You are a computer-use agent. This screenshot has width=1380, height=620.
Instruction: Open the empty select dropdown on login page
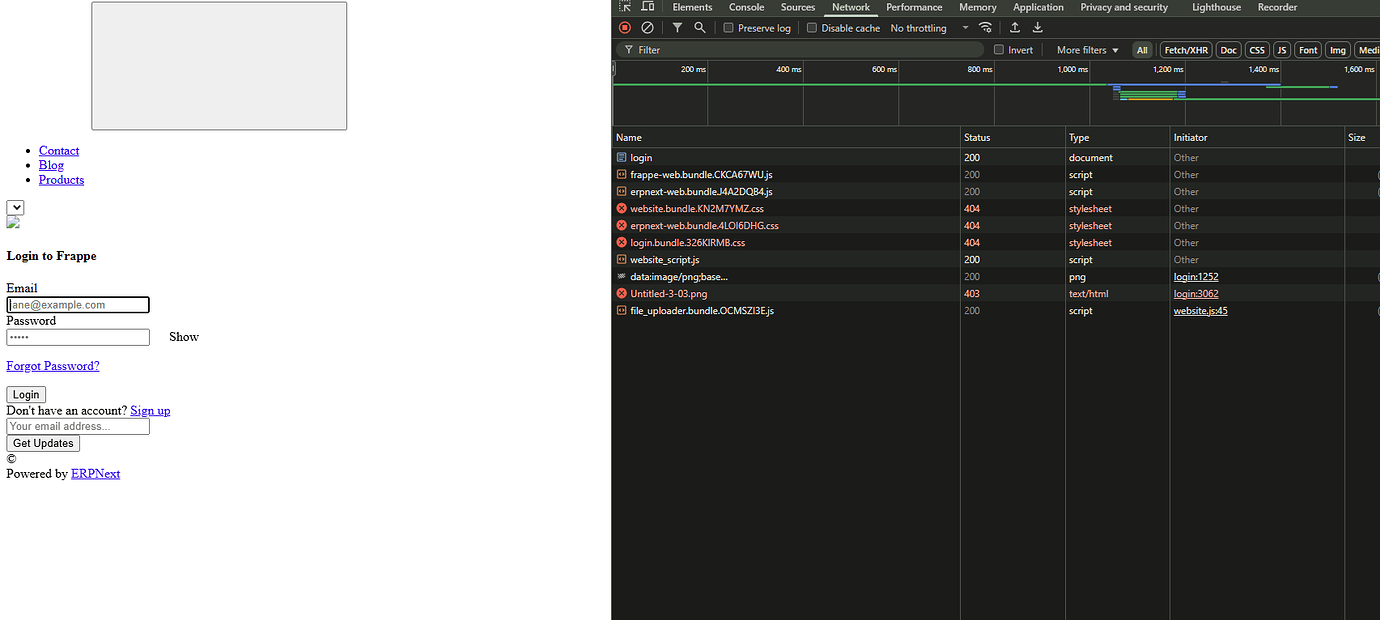(x=14, y=208)
